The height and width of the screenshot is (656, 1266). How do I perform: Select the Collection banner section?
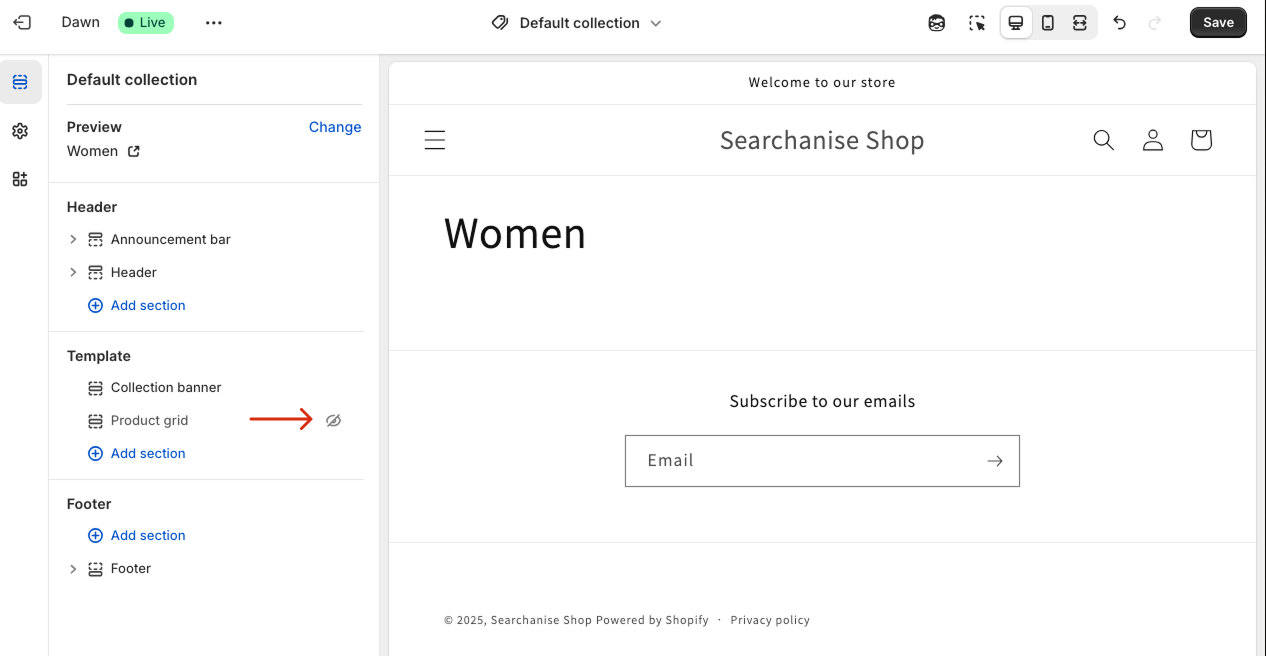[x=166, y=388]
